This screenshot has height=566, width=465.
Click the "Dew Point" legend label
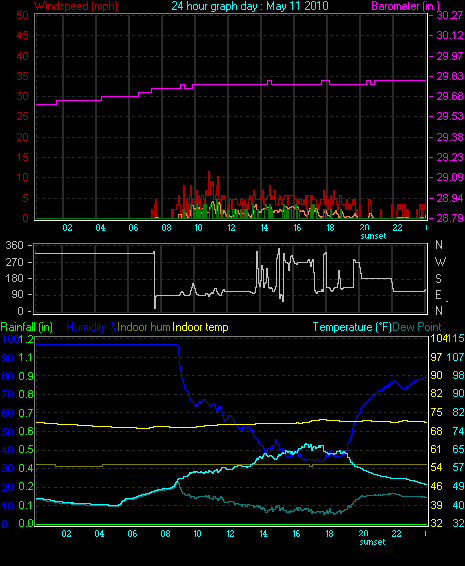pyautogui.click(x=417, y=327)
